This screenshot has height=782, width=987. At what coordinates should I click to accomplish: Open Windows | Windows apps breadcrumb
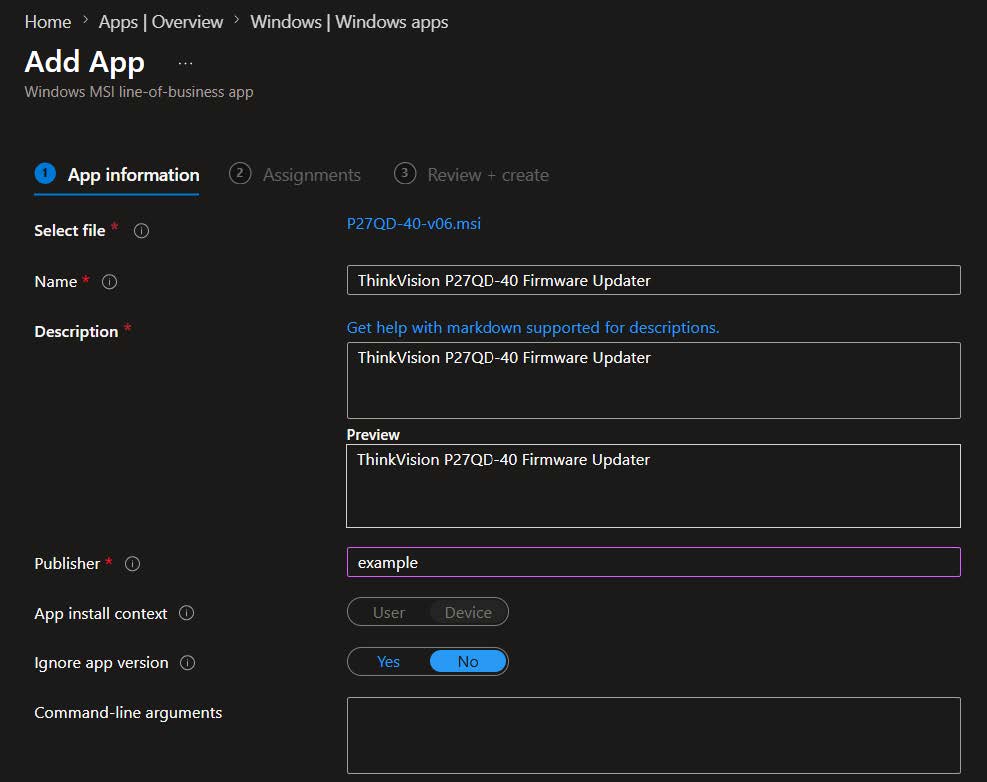[x=349, y=22]
